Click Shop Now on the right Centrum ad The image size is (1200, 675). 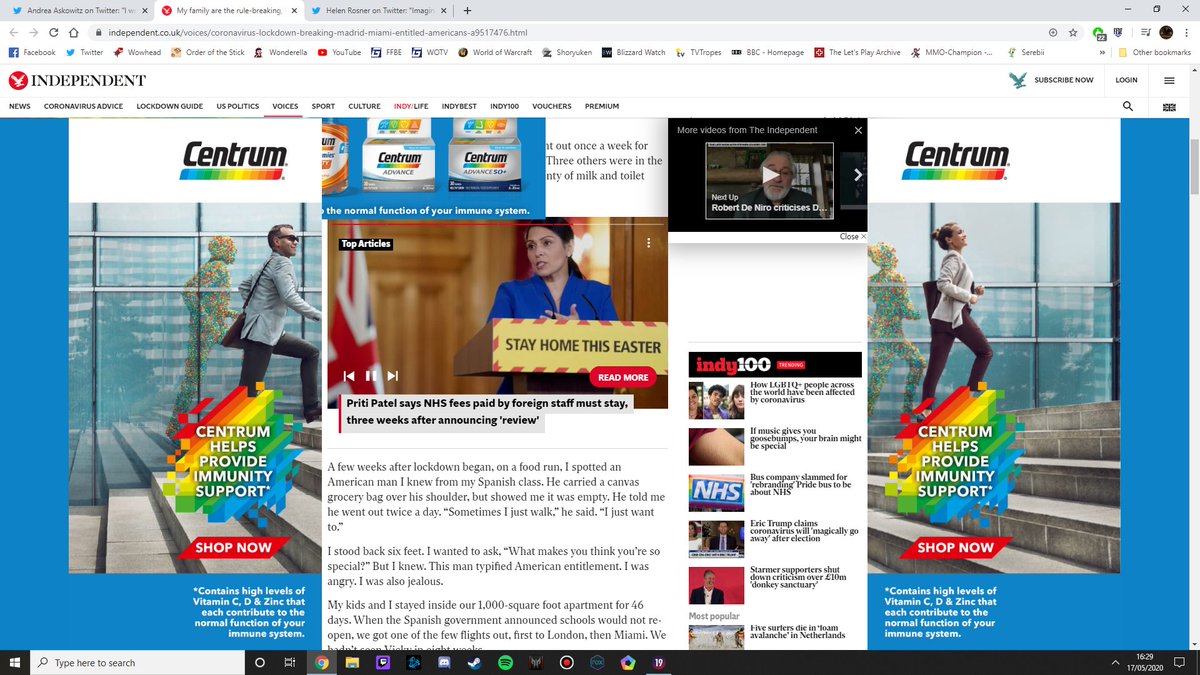pos(955,547)
